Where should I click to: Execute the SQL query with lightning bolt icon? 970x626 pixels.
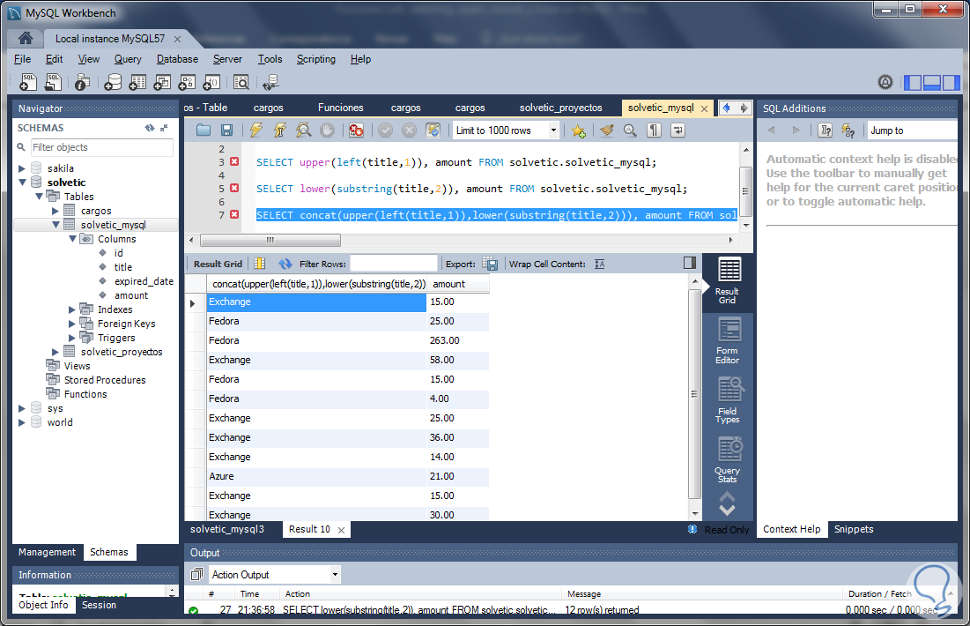255,130
